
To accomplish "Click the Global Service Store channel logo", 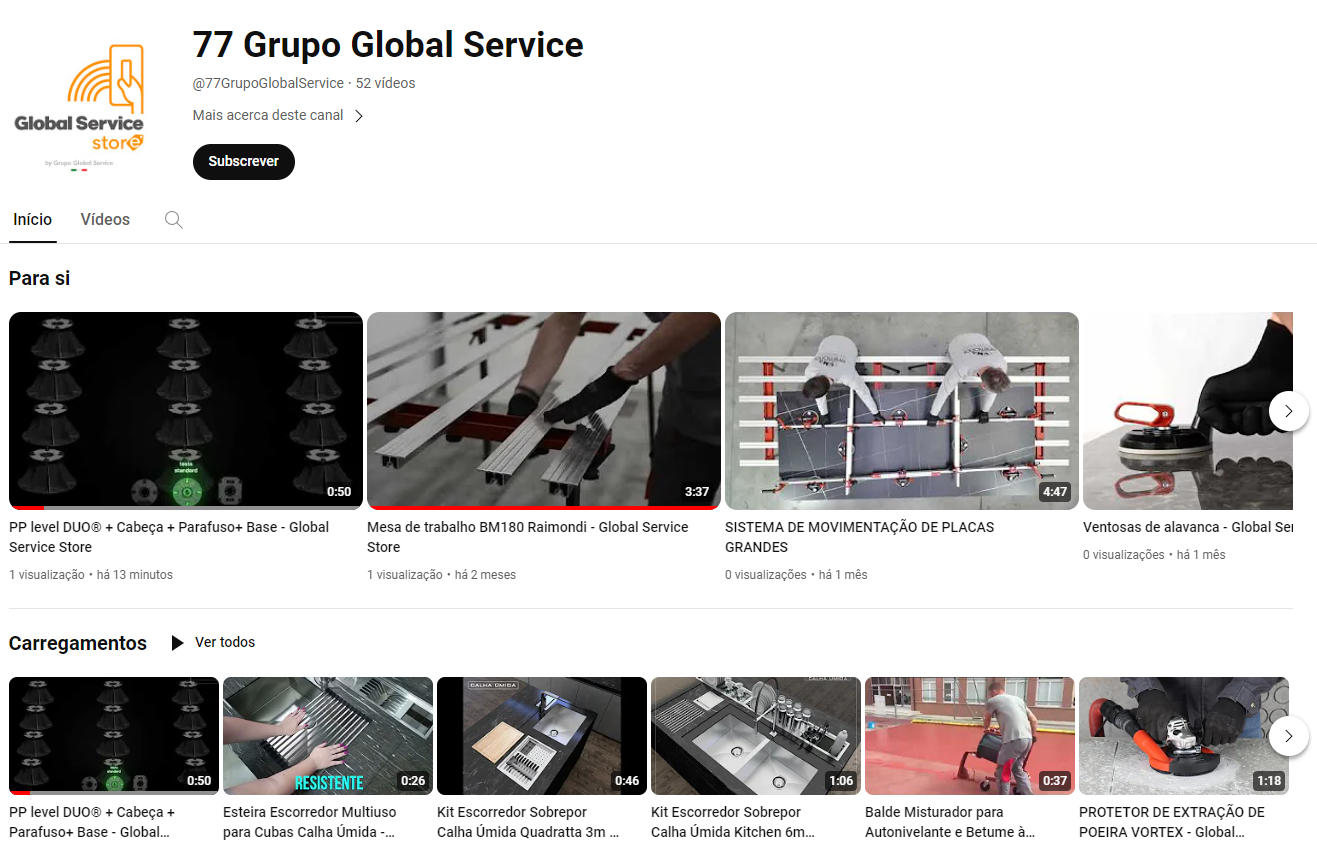I will [80, 105].
